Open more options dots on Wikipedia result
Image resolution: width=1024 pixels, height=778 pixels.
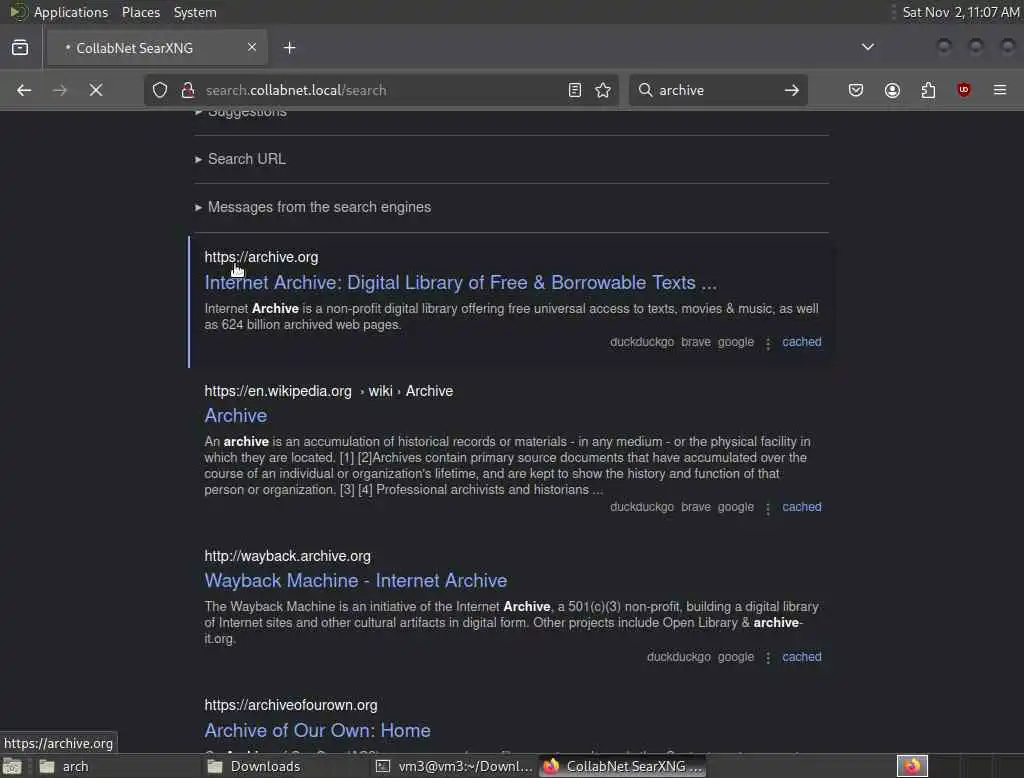768,508
